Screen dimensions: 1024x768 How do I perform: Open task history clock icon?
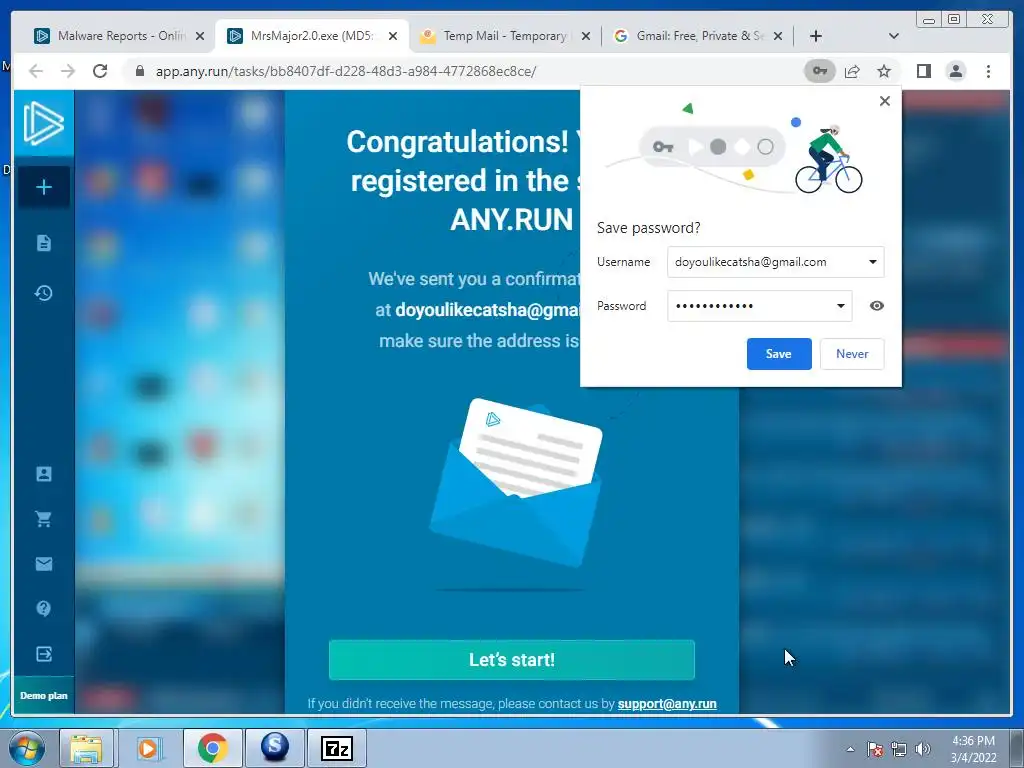coord(44,293)
